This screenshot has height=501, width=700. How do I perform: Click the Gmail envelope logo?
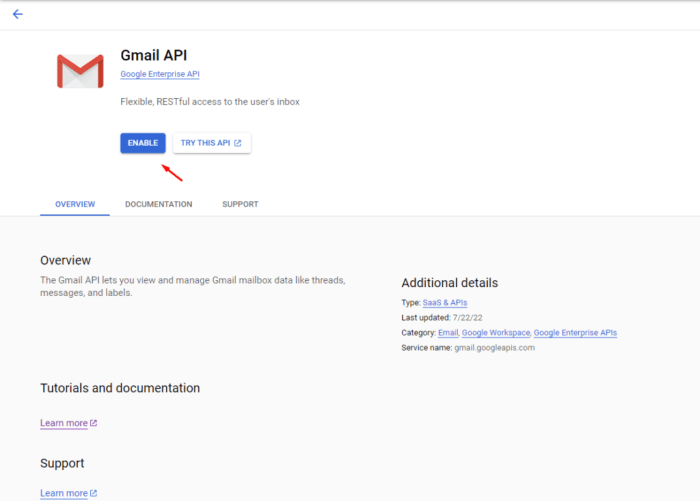click(80, 71)
